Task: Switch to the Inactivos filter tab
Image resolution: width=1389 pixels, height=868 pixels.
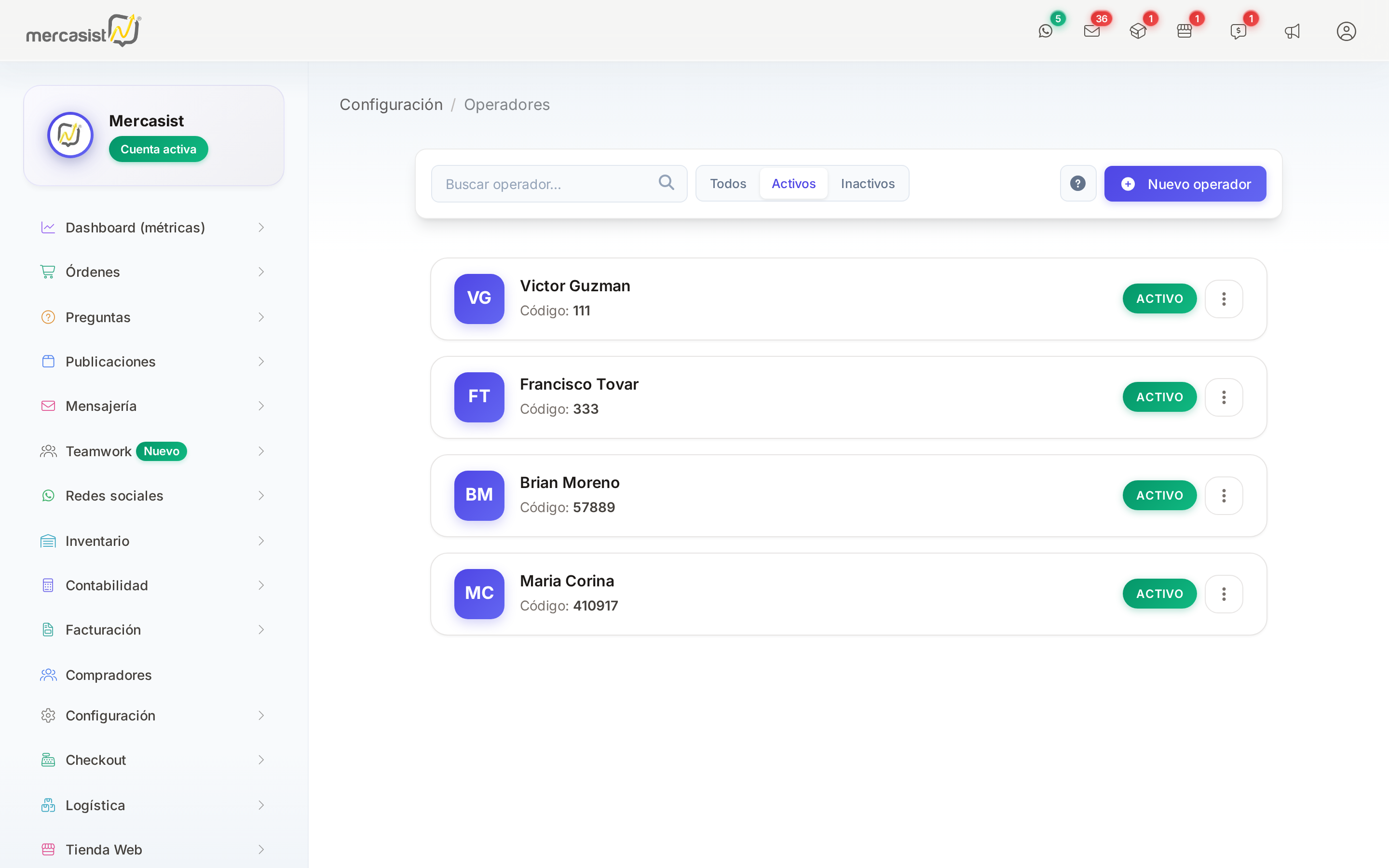Action: click(x=867, y=184)
